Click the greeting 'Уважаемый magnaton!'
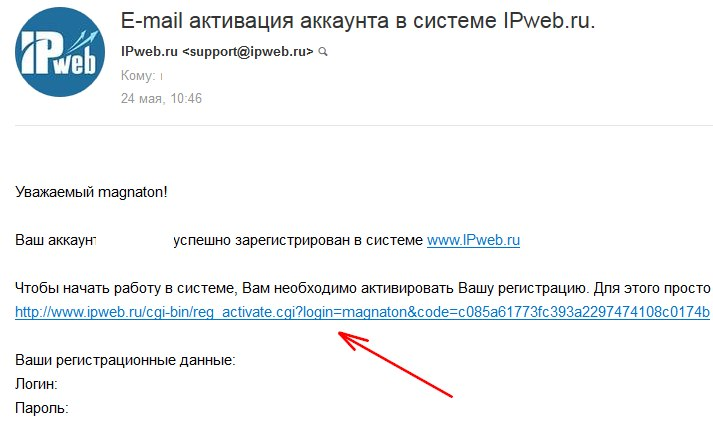 [x=91, y=192]
